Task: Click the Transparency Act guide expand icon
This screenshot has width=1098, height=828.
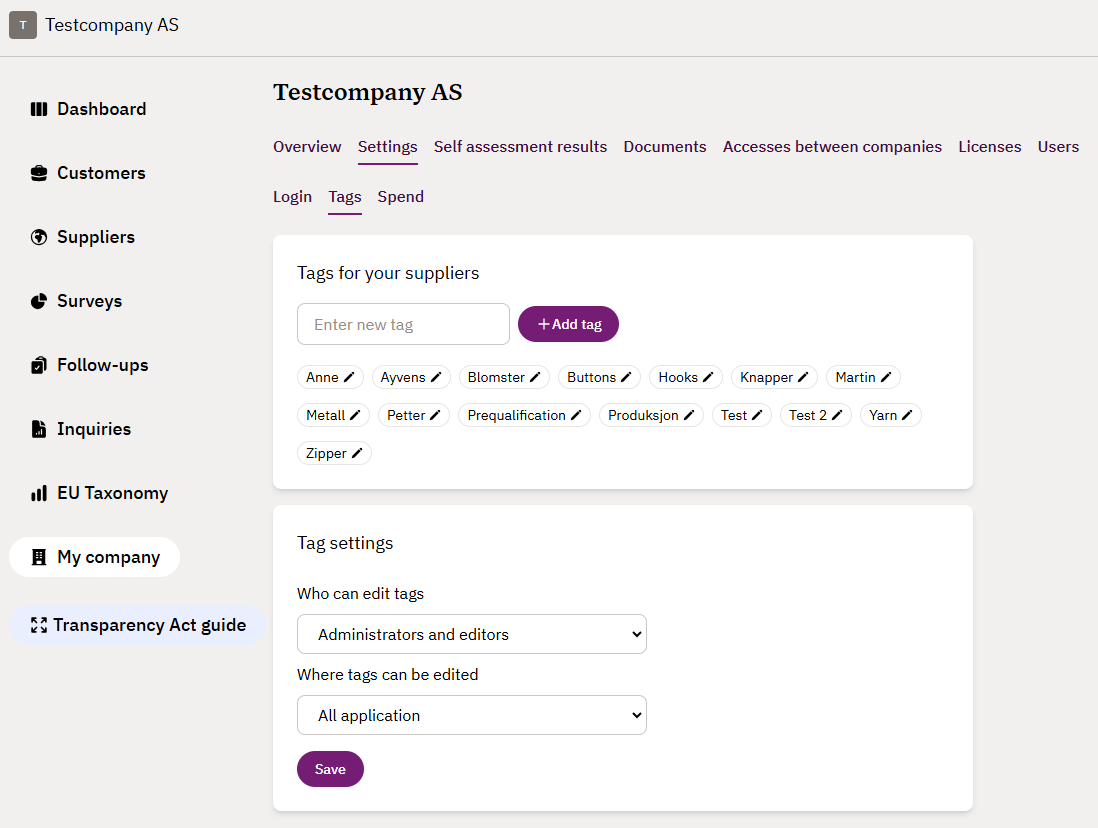Action: (39, 625)
